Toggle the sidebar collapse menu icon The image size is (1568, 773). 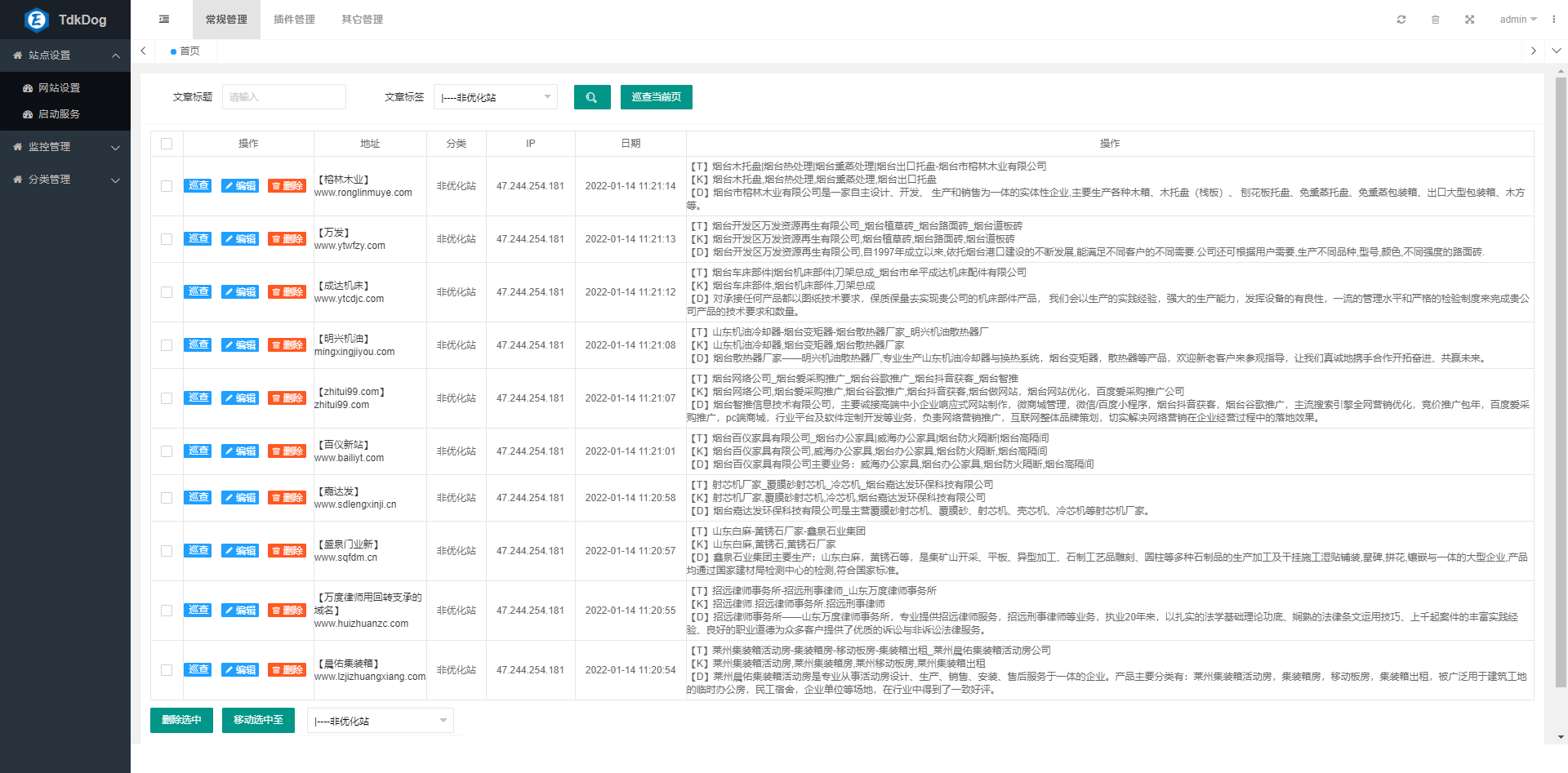(x=164, y=20)
